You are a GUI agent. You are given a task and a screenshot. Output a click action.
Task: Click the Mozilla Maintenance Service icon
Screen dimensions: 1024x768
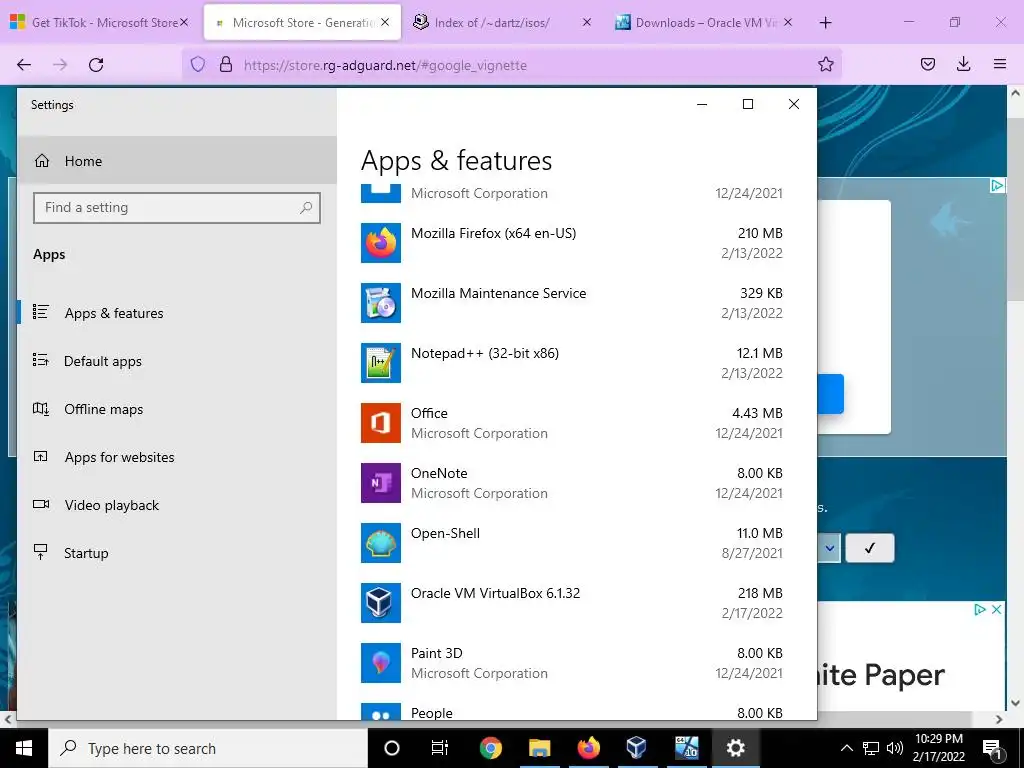click(381, 303)
